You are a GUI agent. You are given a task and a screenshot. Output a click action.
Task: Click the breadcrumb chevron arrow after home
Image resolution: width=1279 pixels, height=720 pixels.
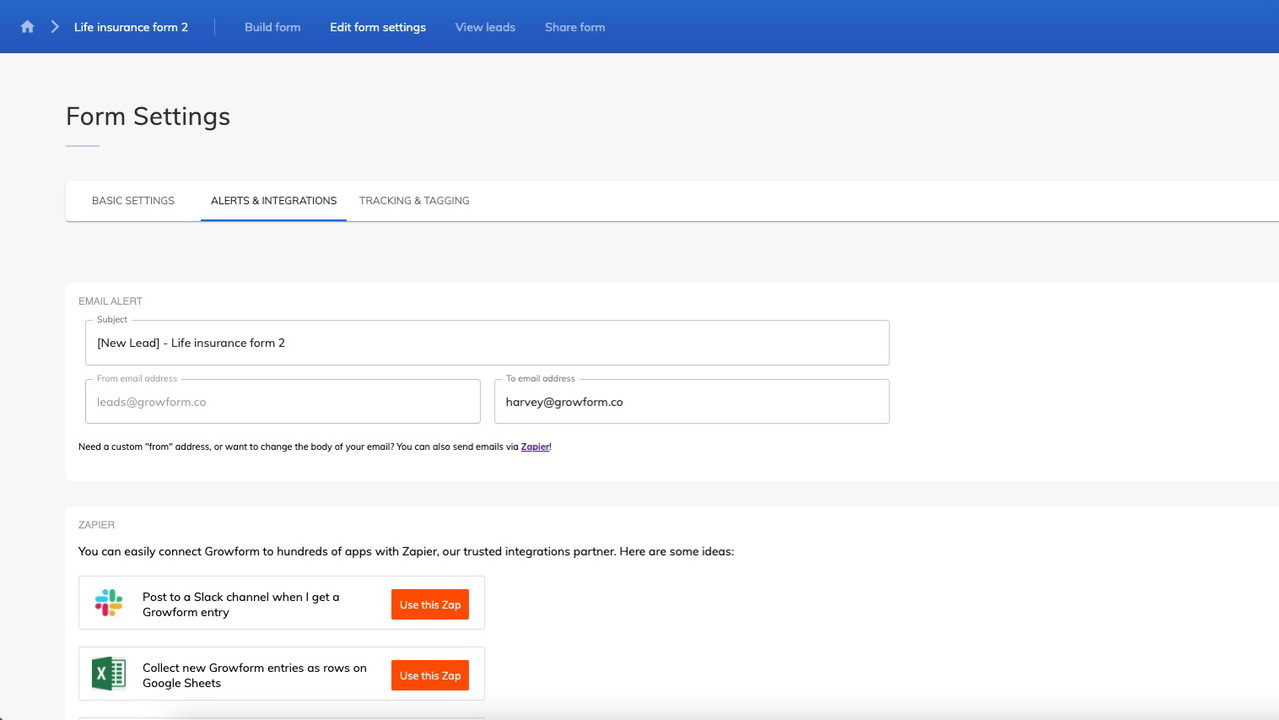pos(55,27)
